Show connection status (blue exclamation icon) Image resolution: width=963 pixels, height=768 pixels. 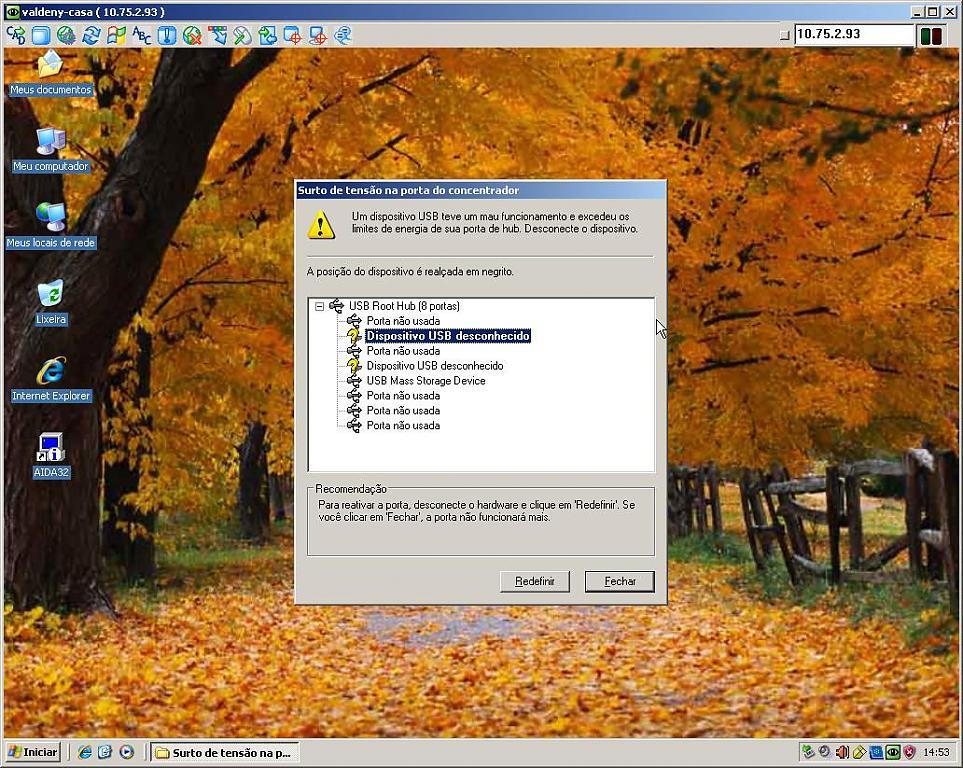[x=166, y=35]
